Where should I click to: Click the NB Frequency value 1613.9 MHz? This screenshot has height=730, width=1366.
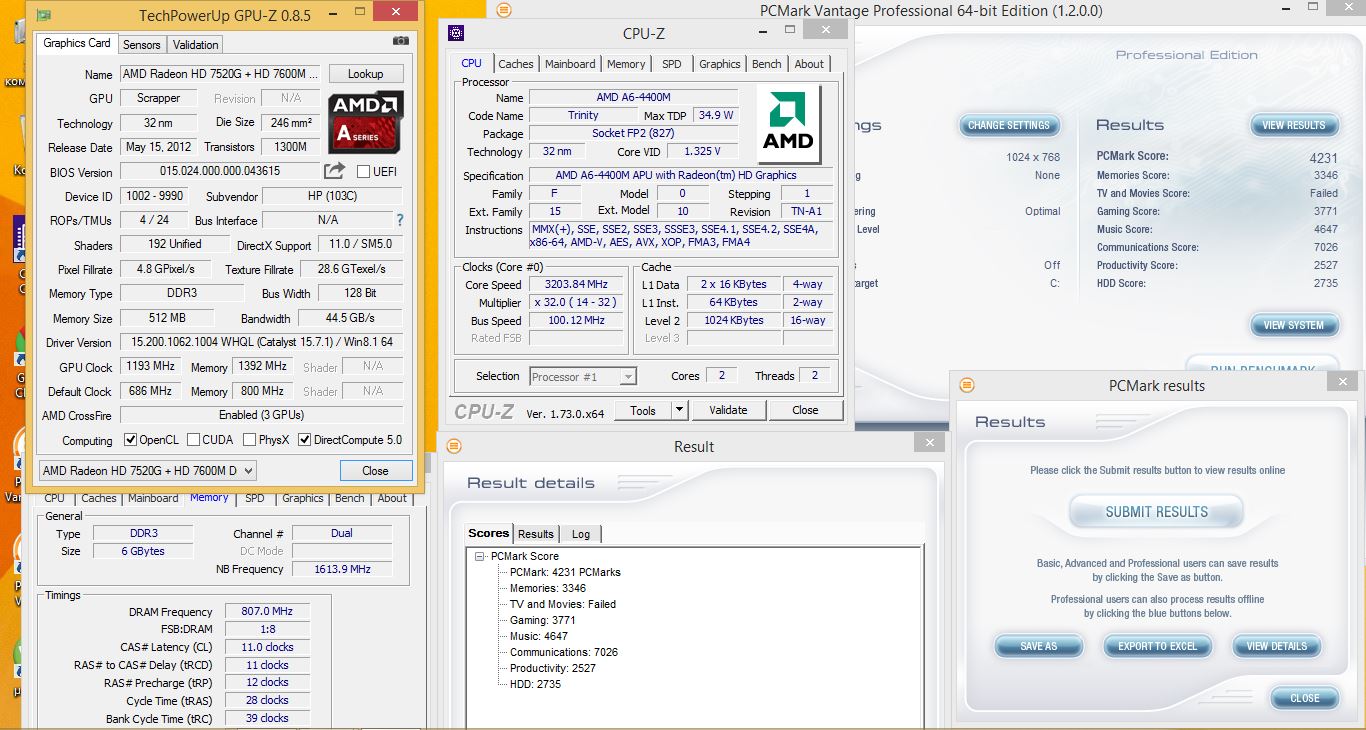342,569
